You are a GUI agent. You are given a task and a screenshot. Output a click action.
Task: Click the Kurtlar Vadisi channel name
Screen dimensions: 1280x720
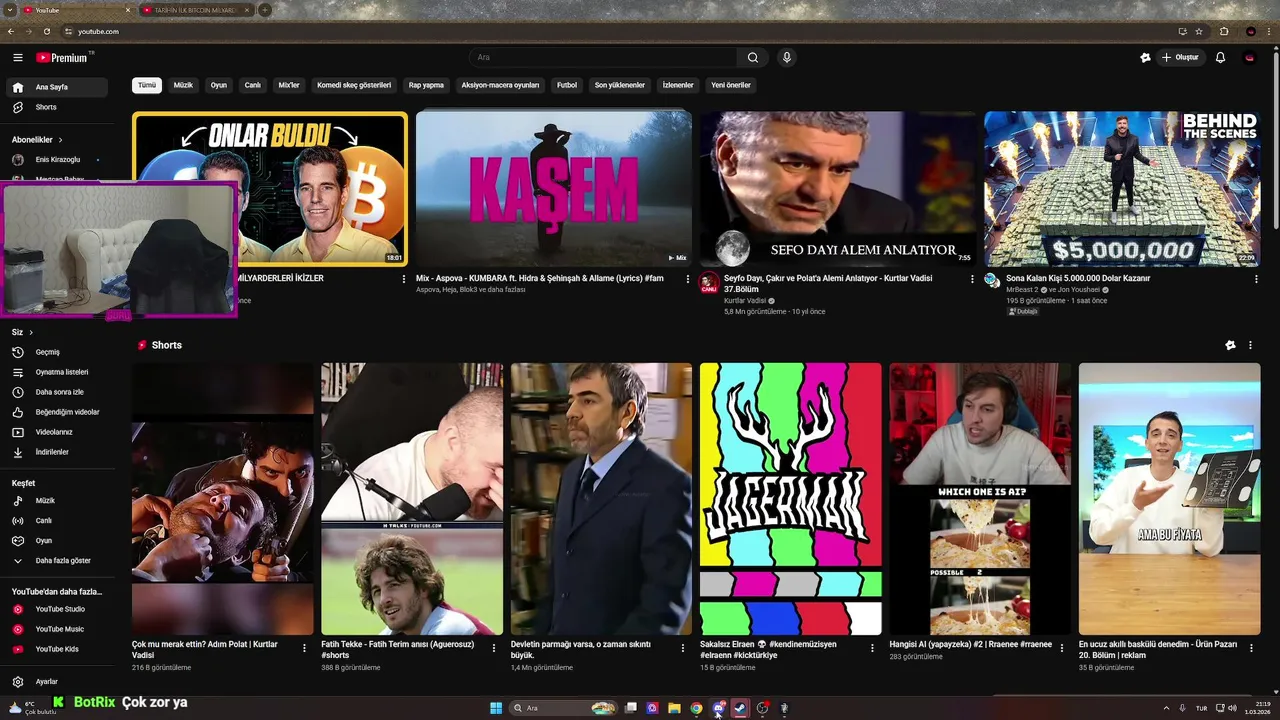point(745,301)
